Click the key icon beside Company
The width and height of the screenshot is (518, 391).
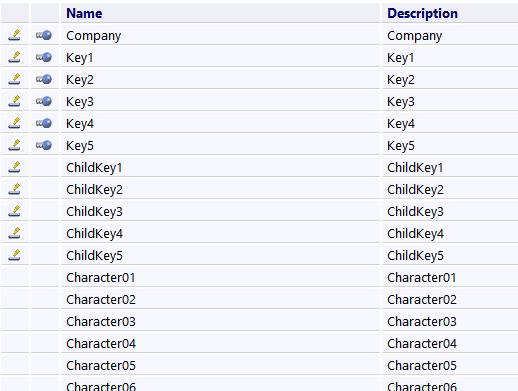pyautogui.click(x=44, y=35)
